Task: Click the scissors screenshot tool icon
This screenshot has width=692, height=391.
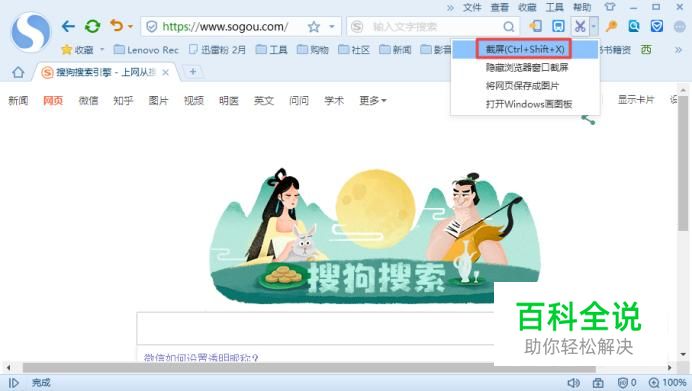Action: (x=580, y=26)
